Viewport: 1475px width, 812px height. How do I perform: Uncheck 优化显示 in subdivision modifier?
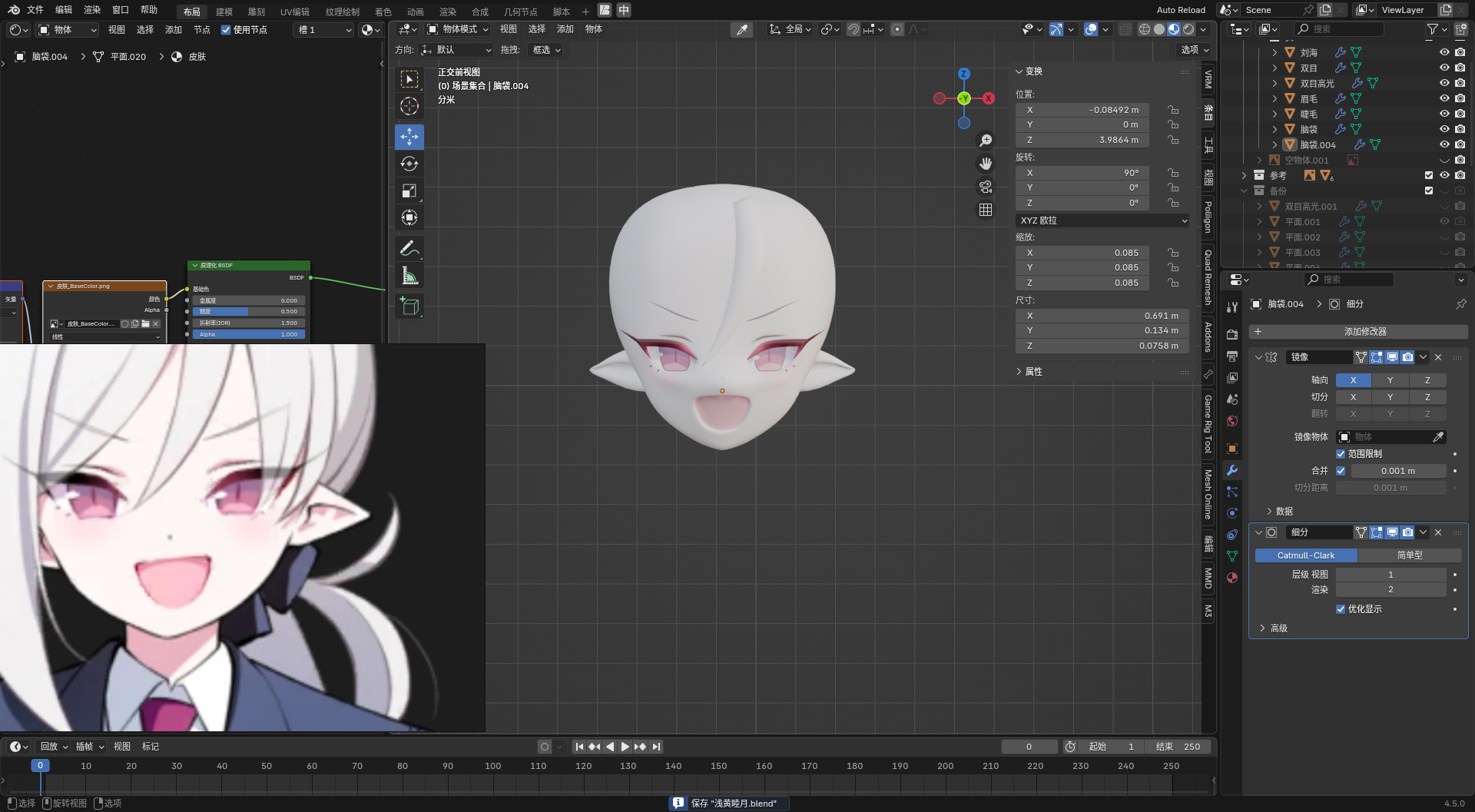point(1341,609)
